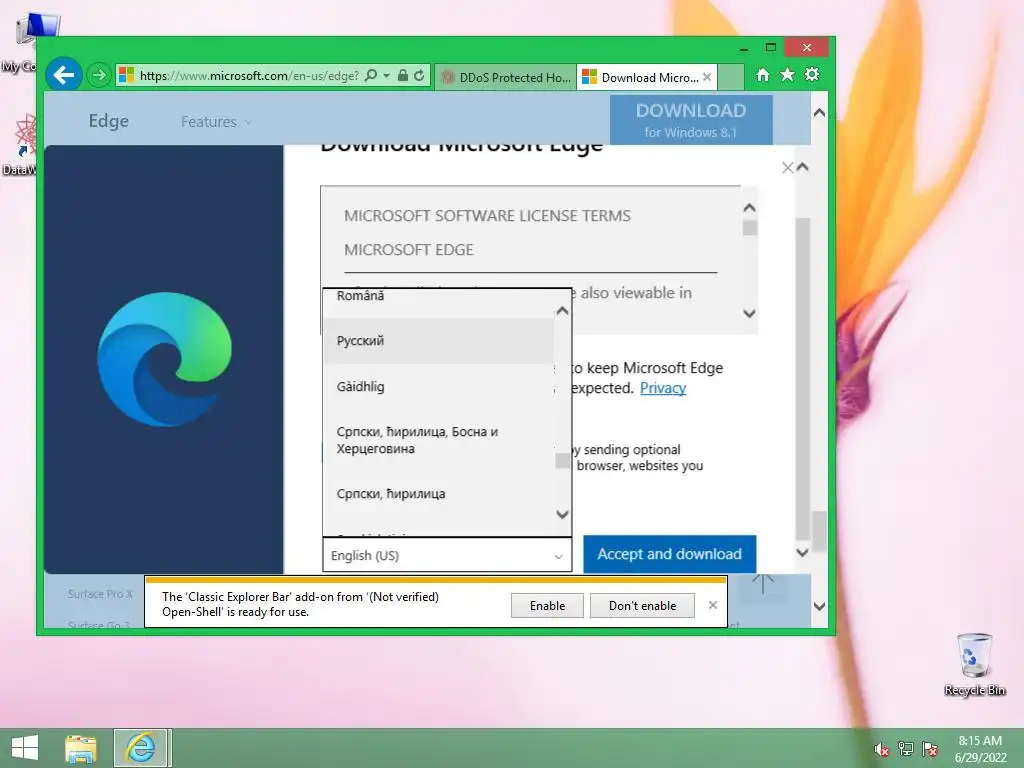Click language list scroll down arrow
Viewport: 1024px width, 768px height.
(x=562, y=514)
